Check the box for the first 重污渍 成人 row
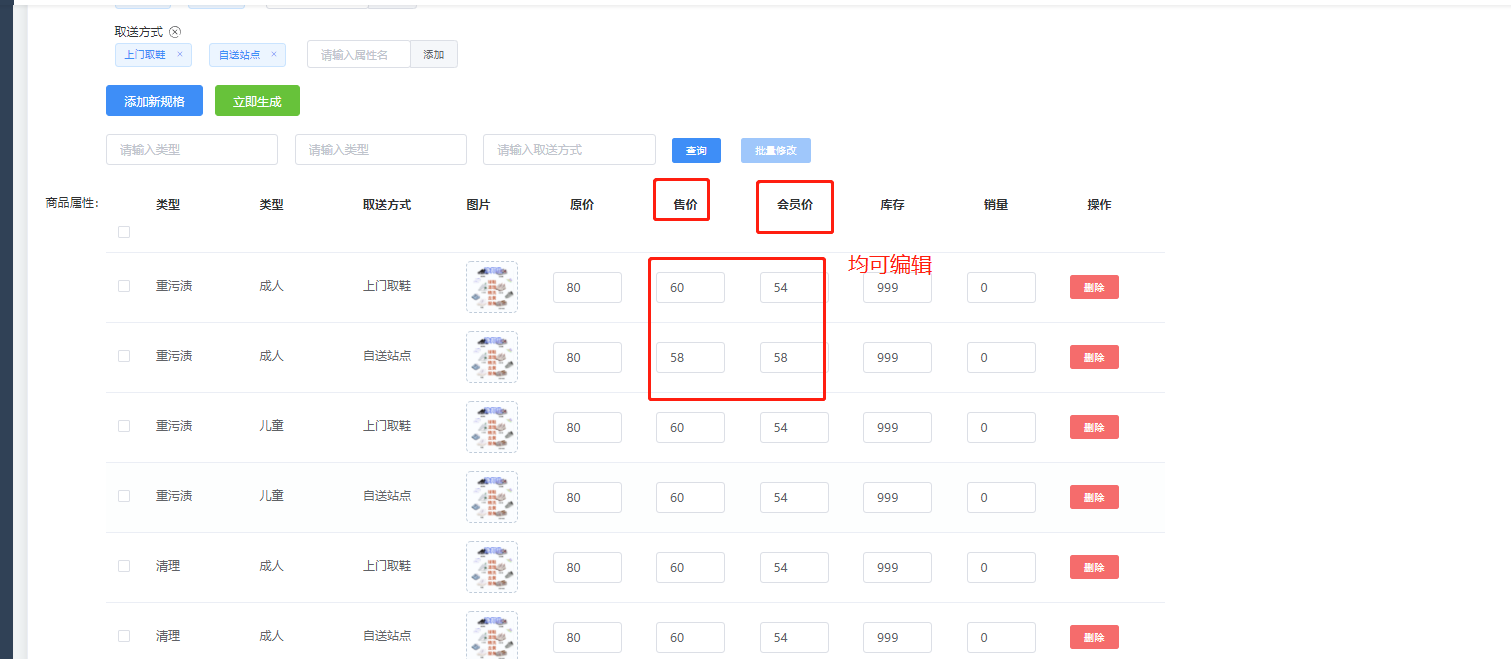 pos(124,286)
